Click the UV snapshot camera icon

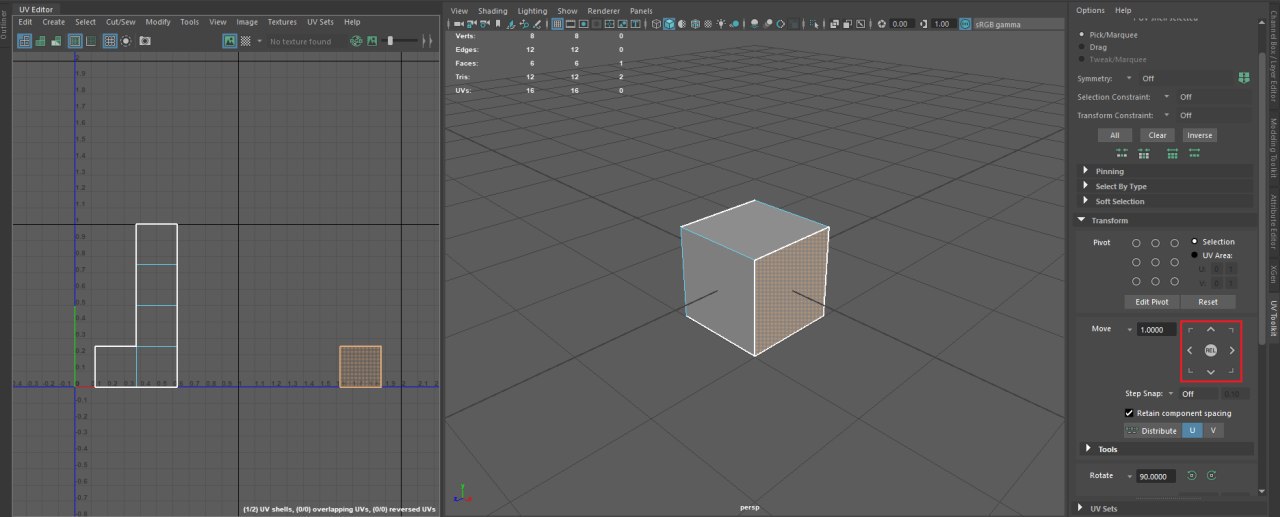coord(145,41)
